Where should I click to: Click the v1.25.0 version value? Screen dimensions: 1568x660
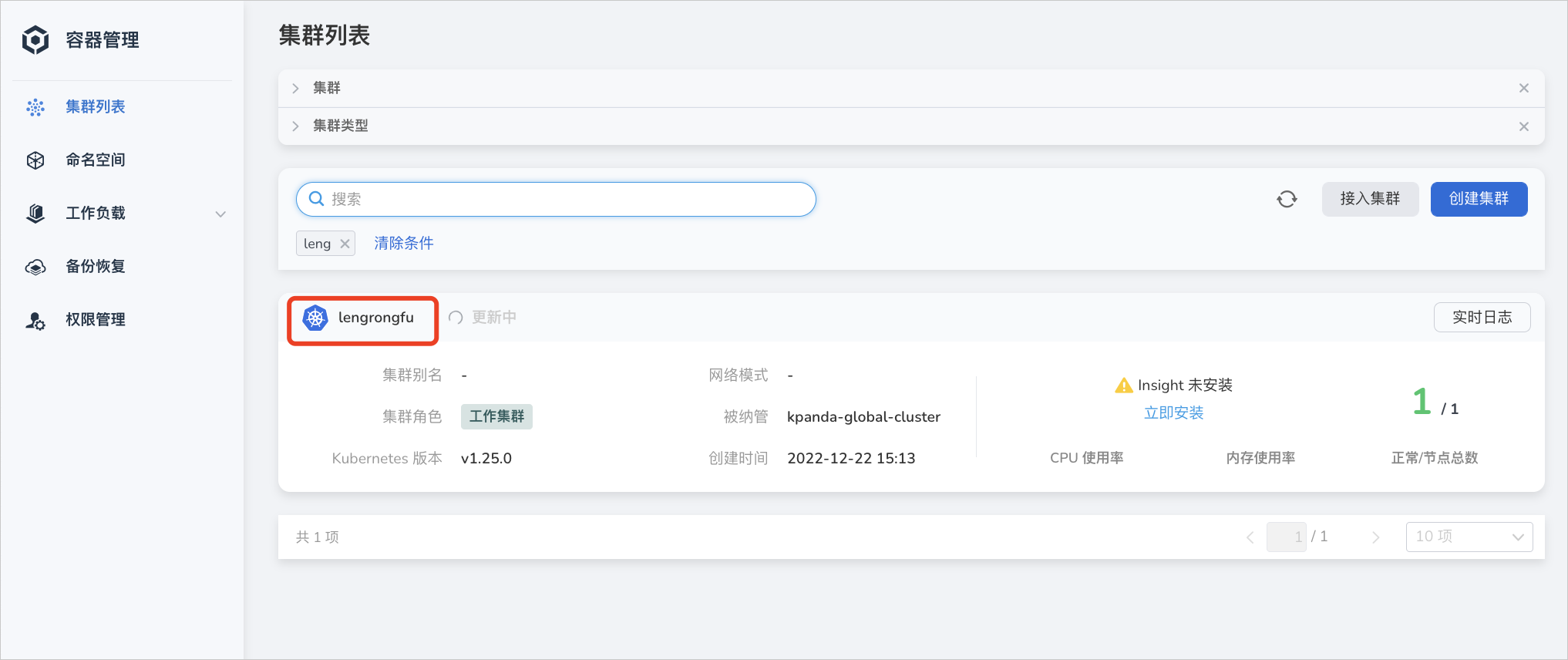486,459
